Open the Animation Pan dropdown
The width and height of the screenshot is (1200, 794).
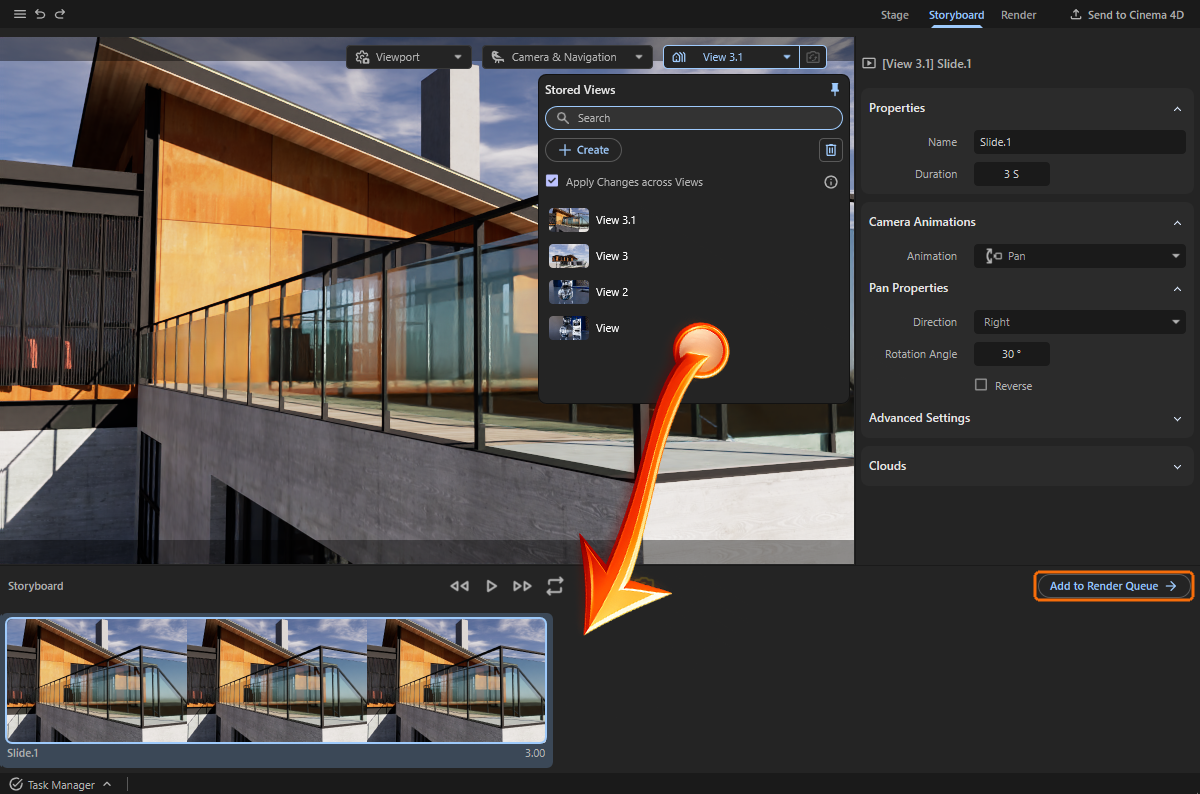1079,256
